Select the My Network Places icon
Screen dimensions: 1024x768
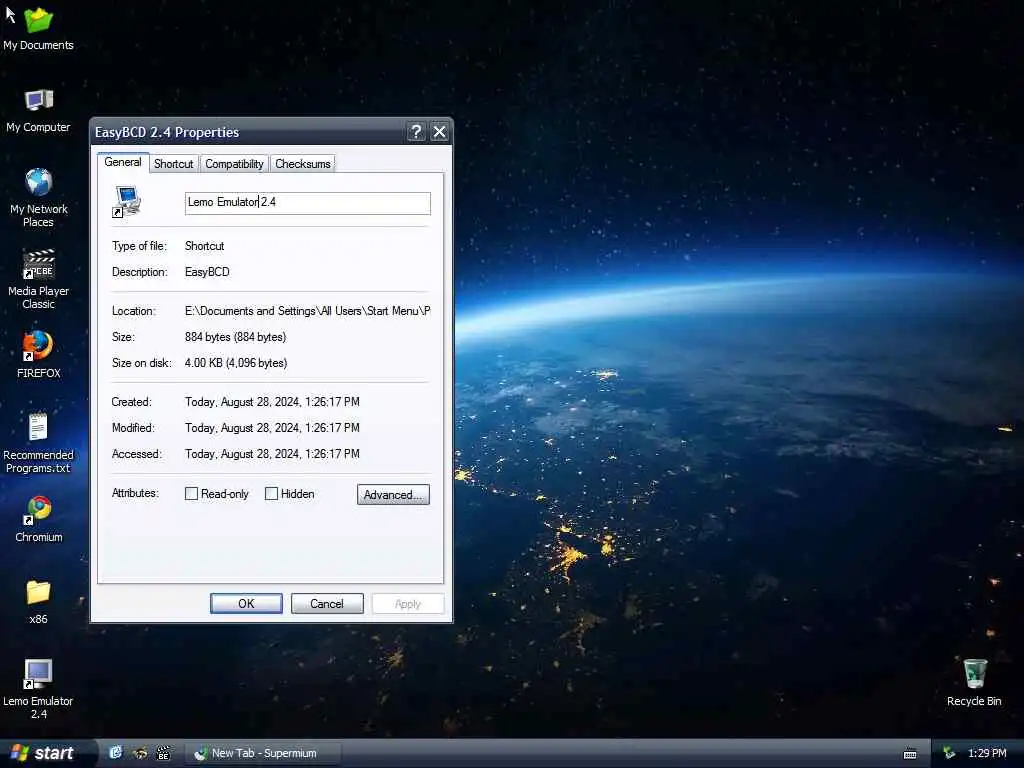pos(38,197)
